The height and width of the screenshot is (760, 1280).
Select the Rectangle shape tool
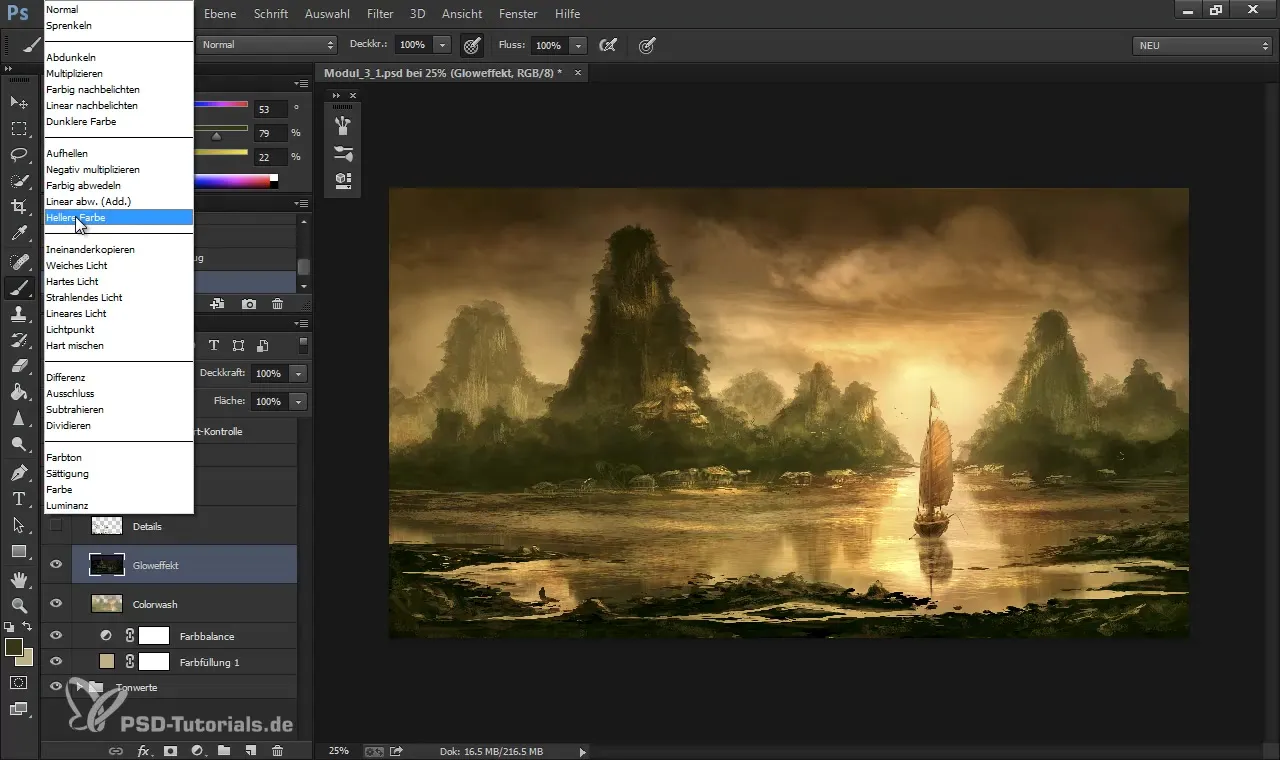click(x=19, y=551)
